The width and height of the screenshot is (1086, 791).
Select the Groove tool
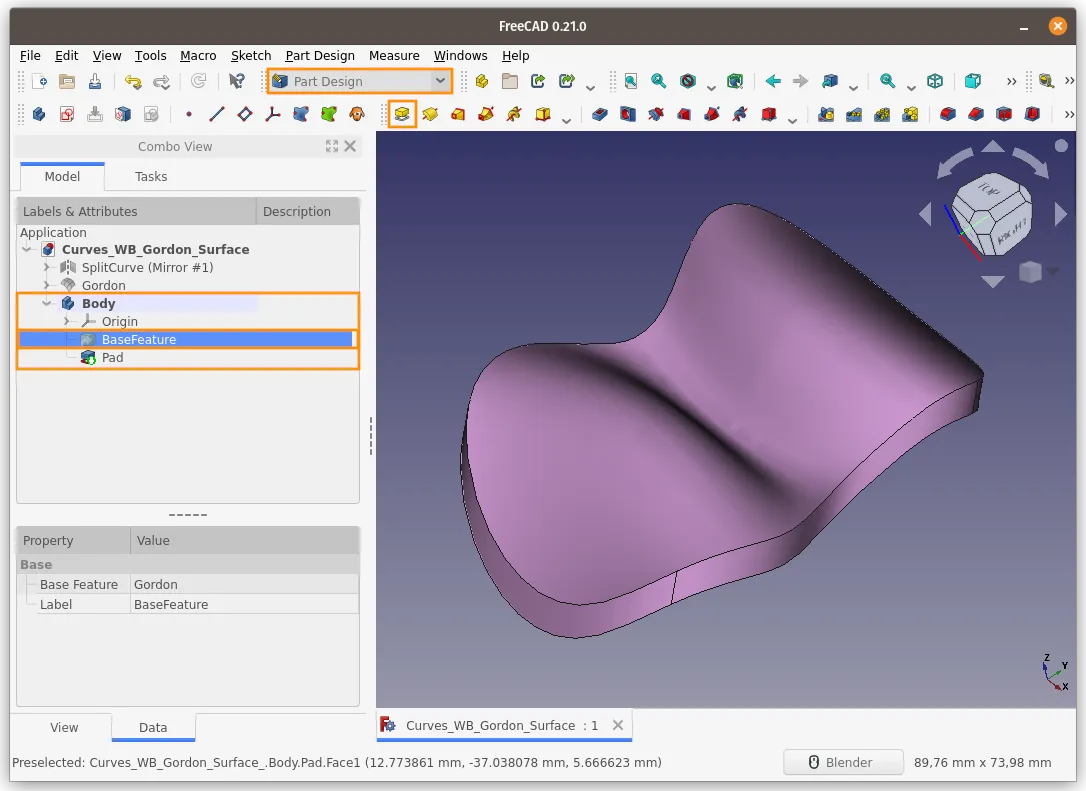pos(656,114)
